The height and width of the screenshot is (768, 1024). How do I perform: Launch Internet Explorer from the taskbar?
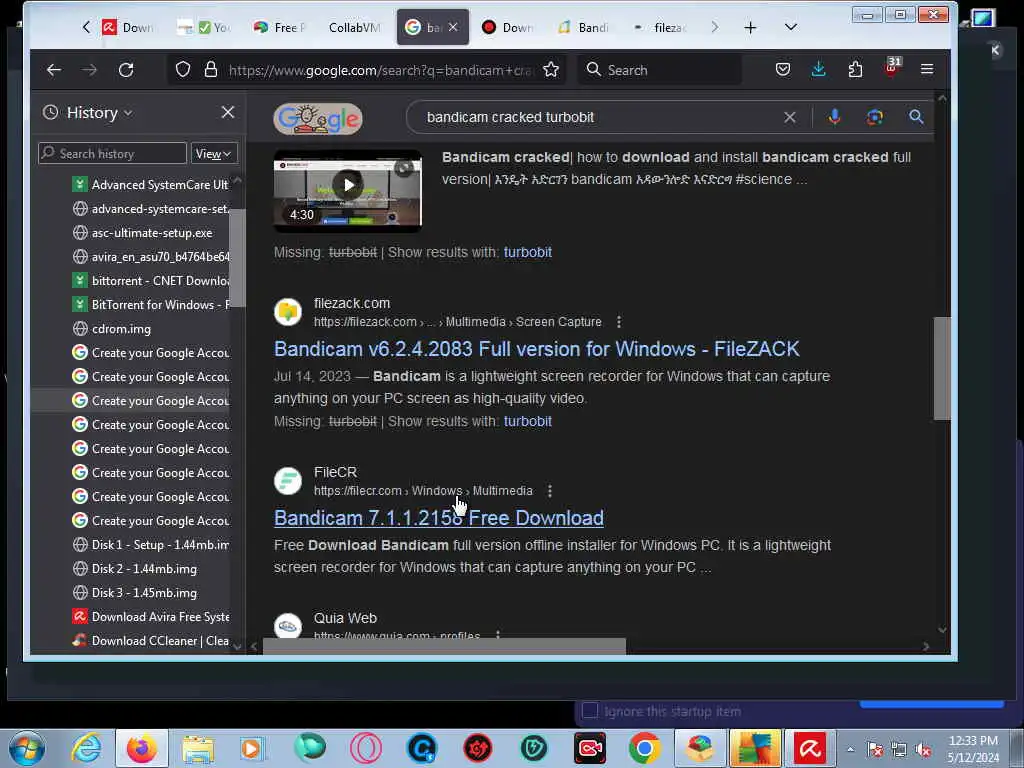[x=86, y=748]
